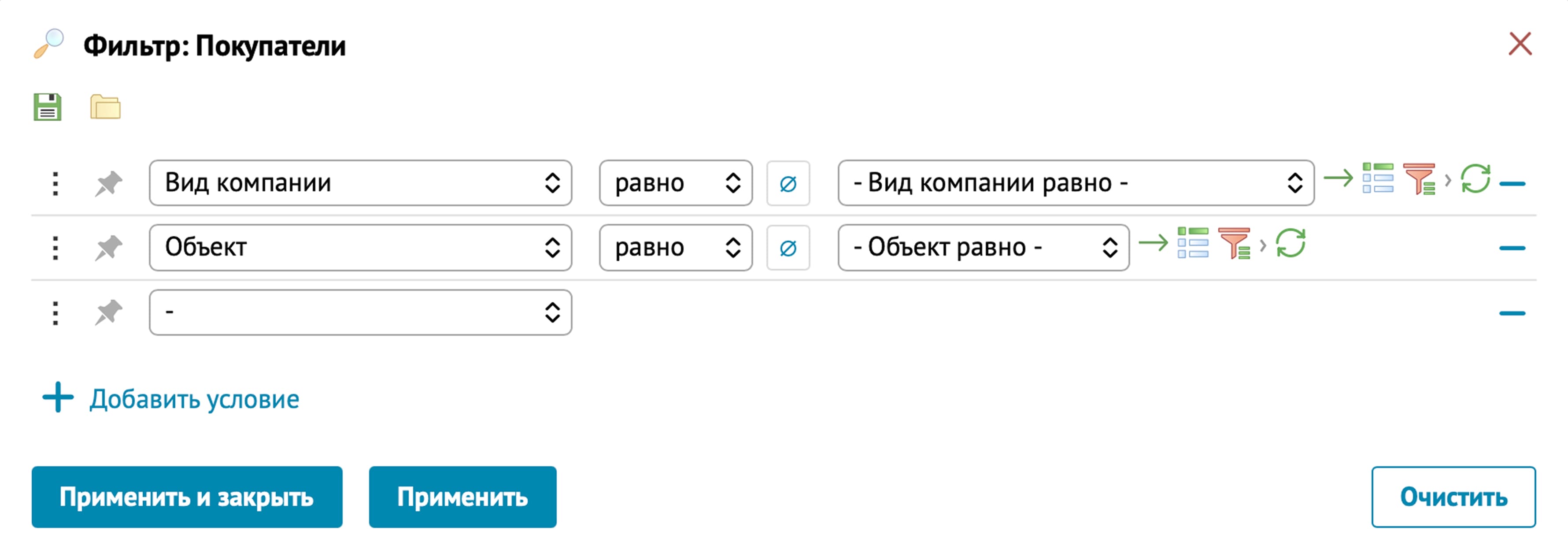Viewport: 1568px width, 557px height.
Task: Toggle the pin on Объект condition
Action: (108, 248)
